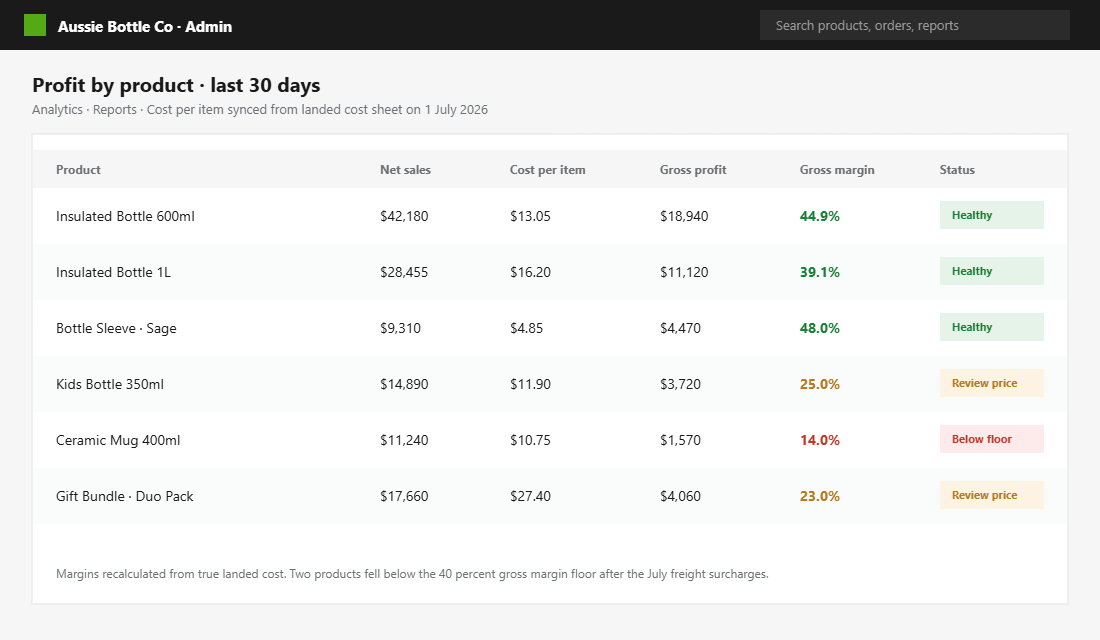The width and height of the screenshot is (1100, 640).
Task: Click the $13.05 cost per item
Action: (530, 216)
